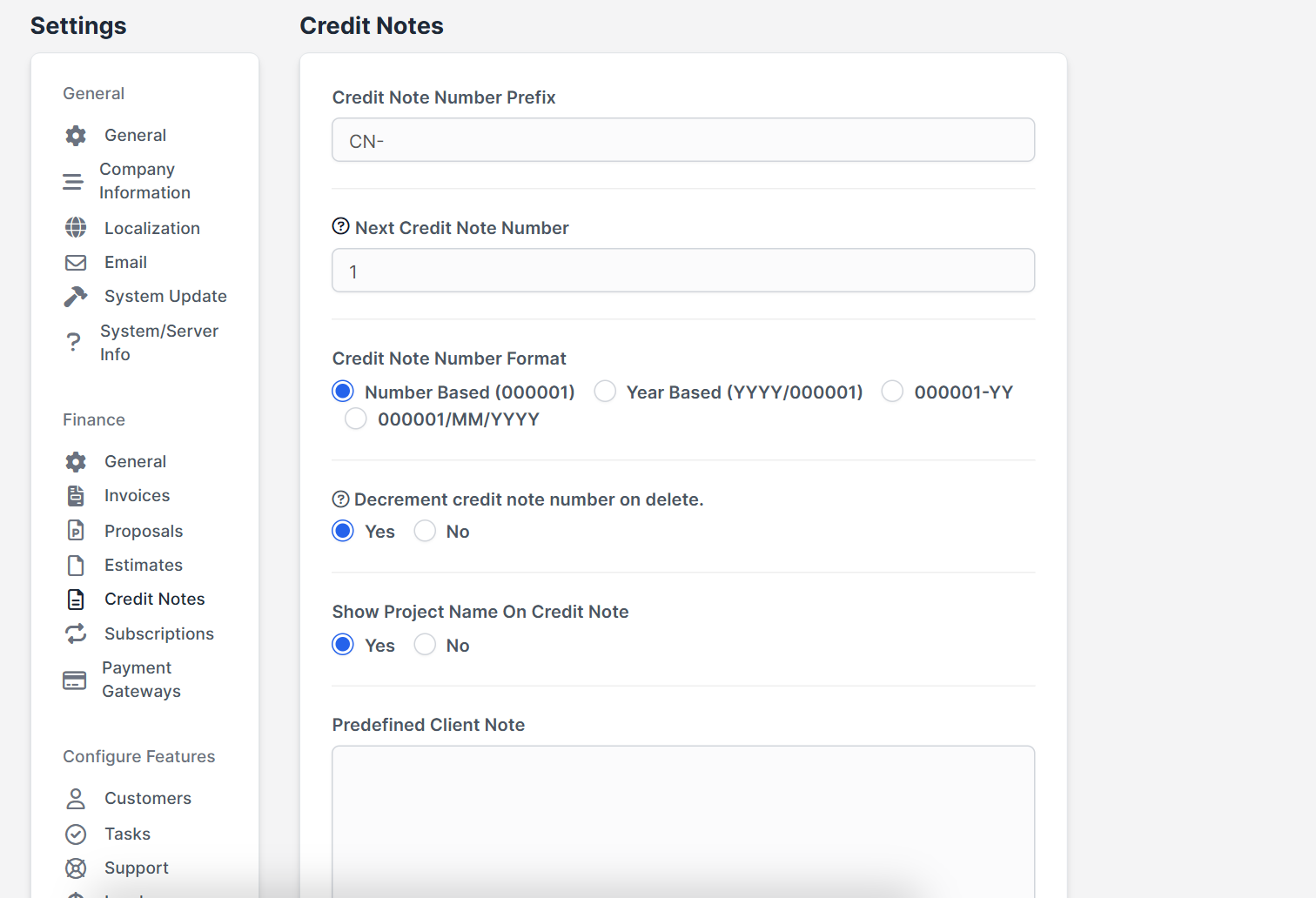
Task: Go to Tasks settings in the sidebar
Action: 127,834
